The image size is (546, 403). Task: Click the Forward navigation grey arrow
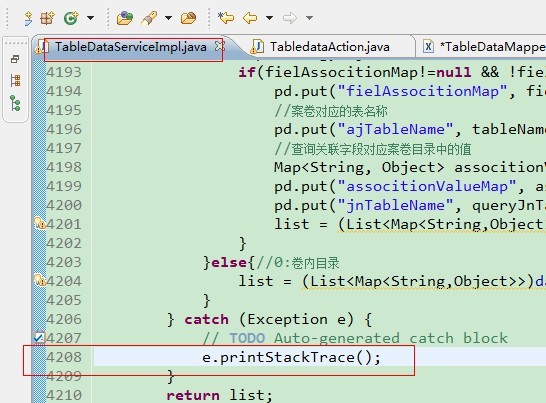pos(290,18)
